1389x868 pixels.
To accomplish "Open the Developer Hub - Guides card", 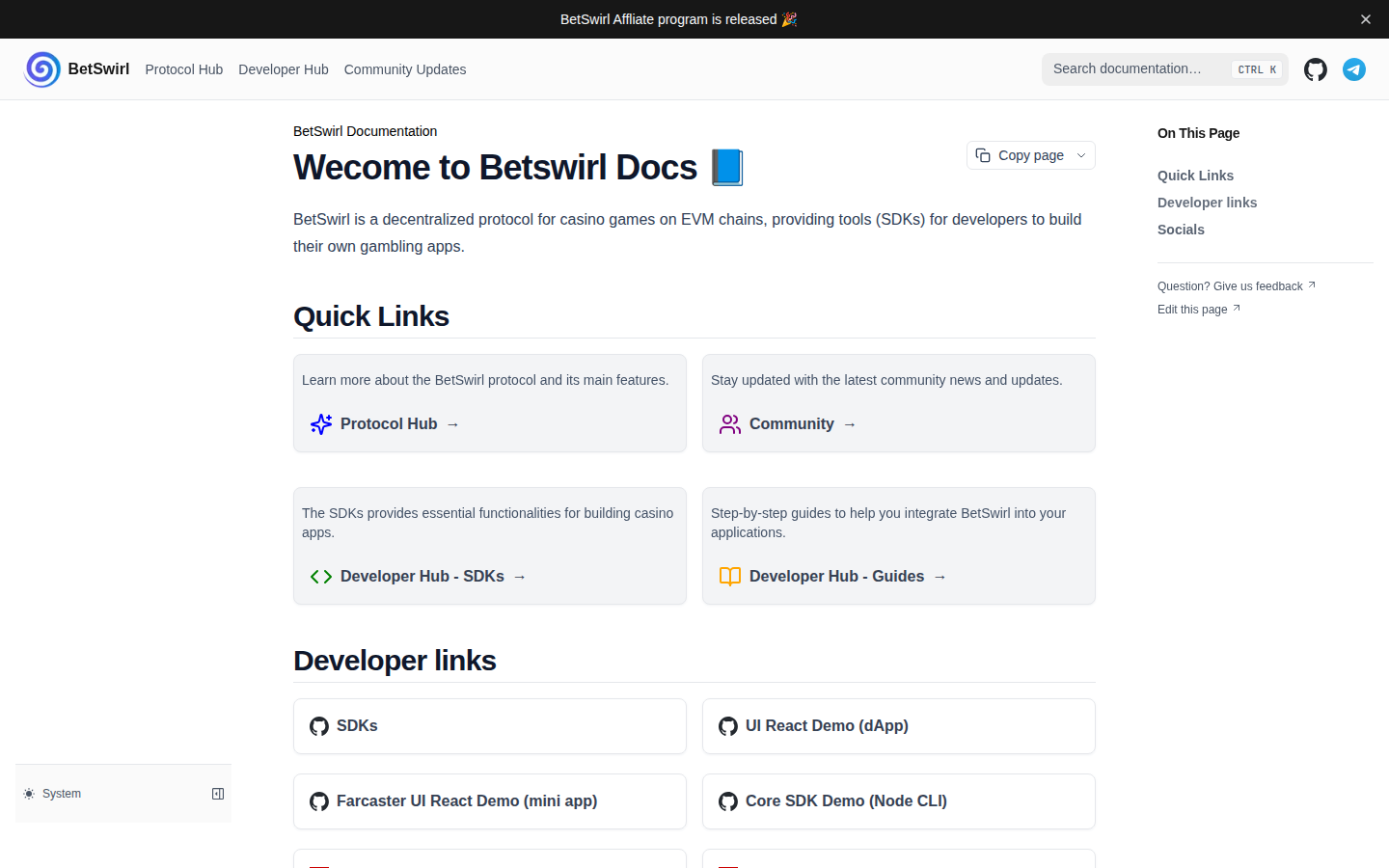I will tap(899, 546).
